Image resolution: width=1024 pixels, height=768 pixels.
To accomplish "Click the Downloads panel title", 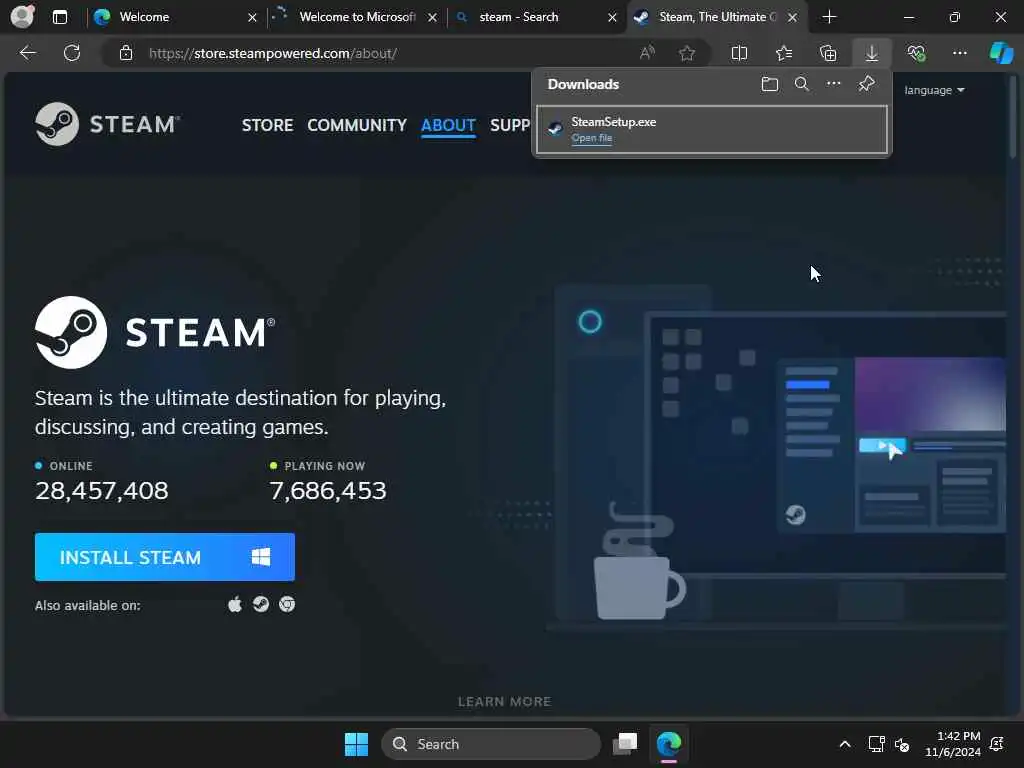I will (583, 84).
